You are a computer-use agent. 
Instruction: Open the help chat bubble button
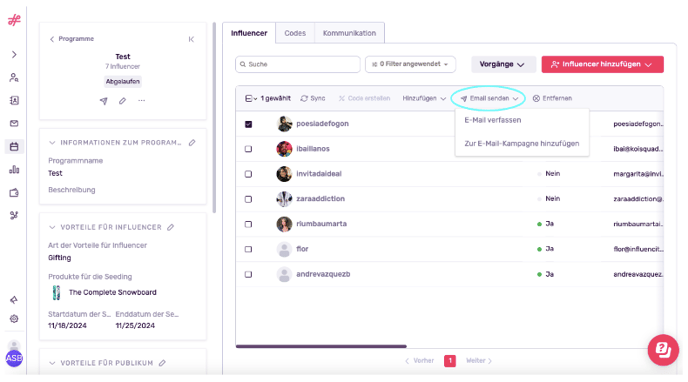(663, 350)
